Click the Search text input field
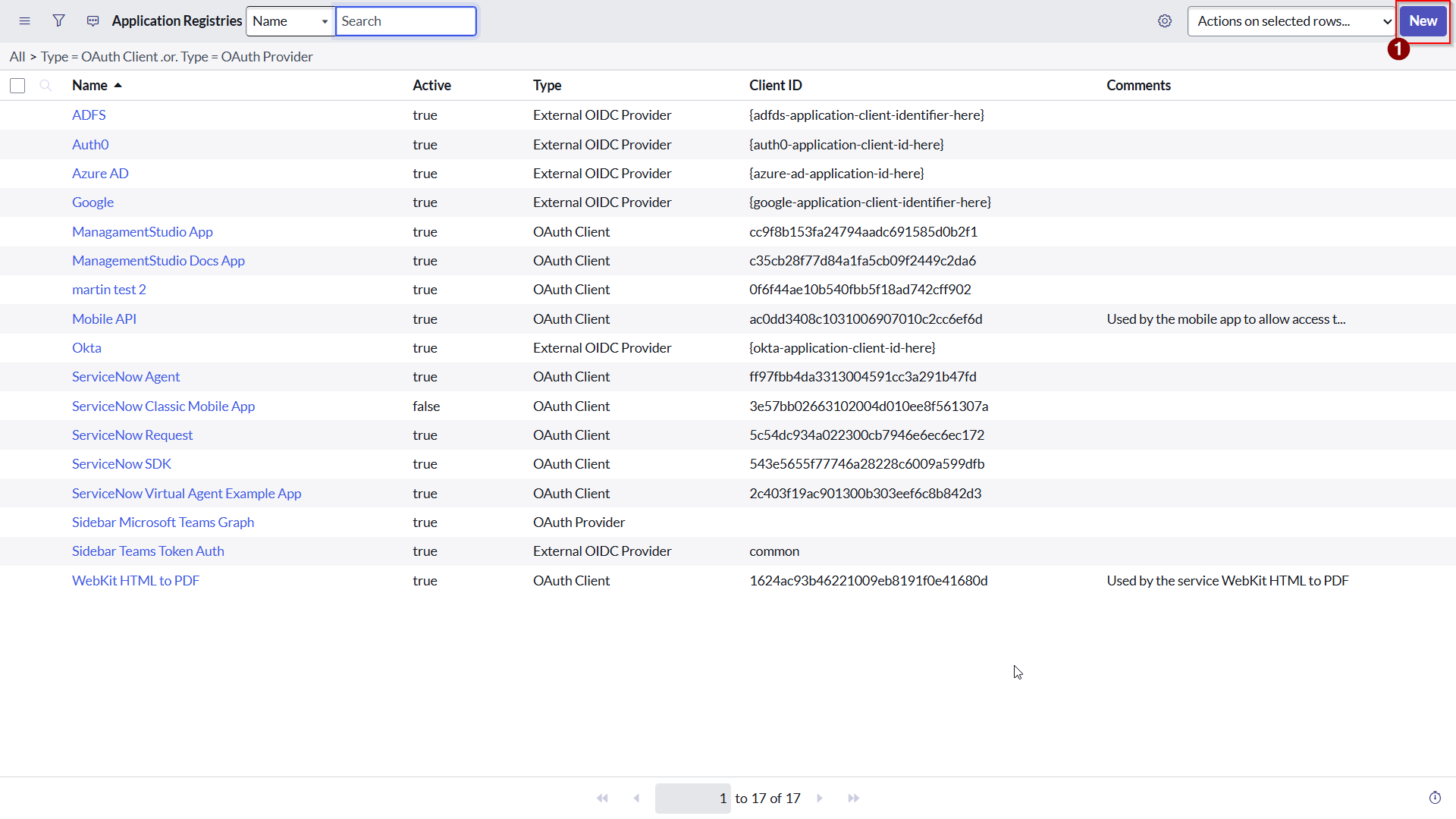This screenshot has width=1456, height=819. 406,21
